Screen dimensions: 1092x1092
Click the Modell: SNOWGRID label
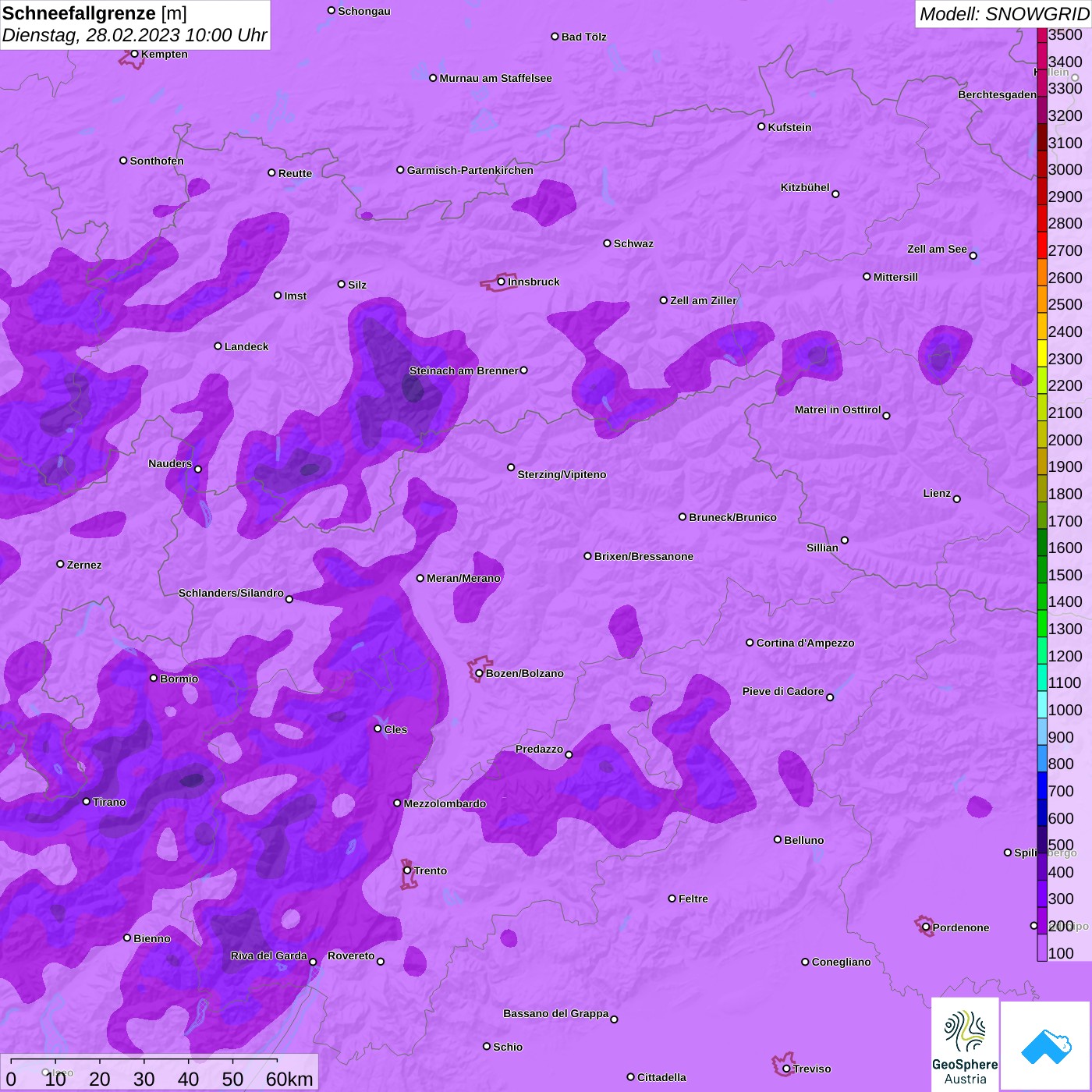tap(1004, 14)
